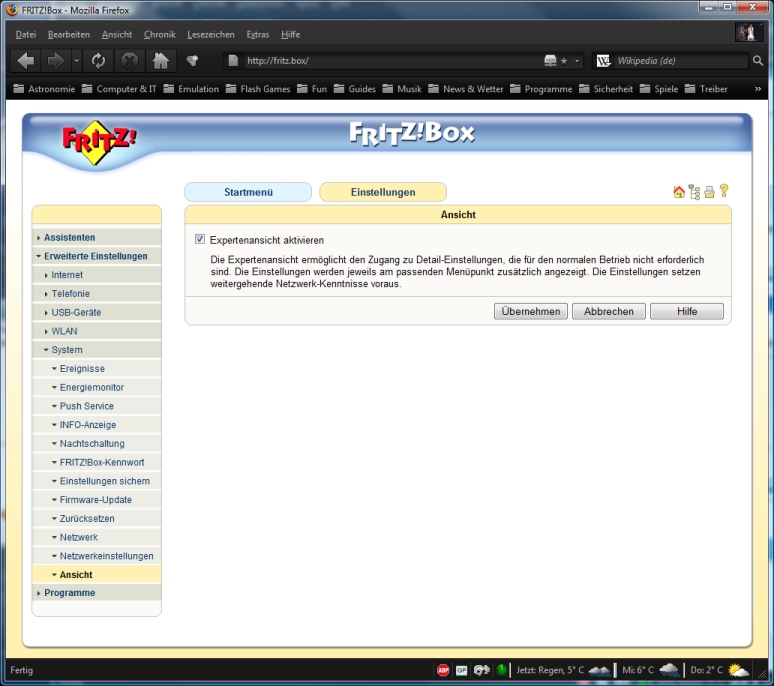
Task: Click the gem icon beside home button
Action: click(x=192, y=61)
